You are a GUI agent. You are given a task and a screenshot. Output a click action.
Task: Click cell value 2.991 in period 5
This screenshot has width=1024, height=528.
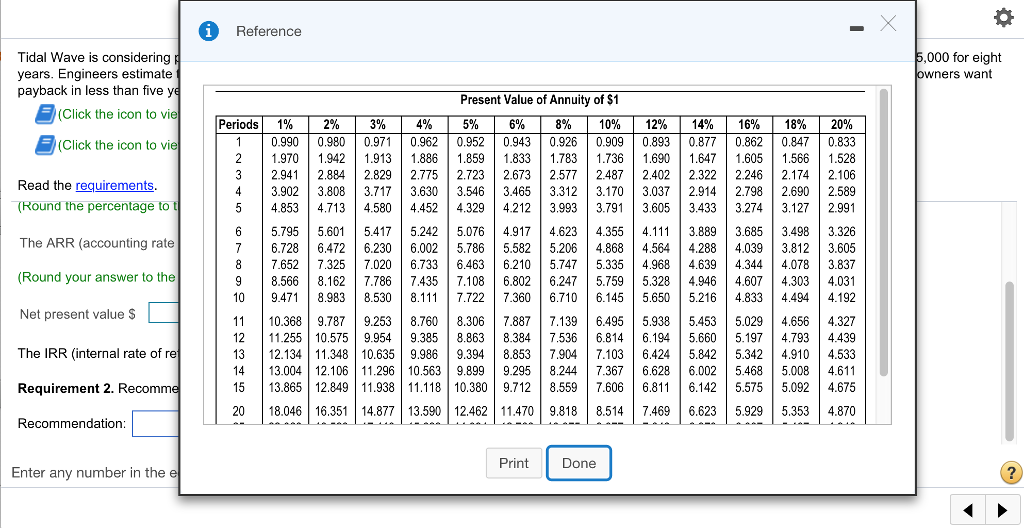(842, 208)
